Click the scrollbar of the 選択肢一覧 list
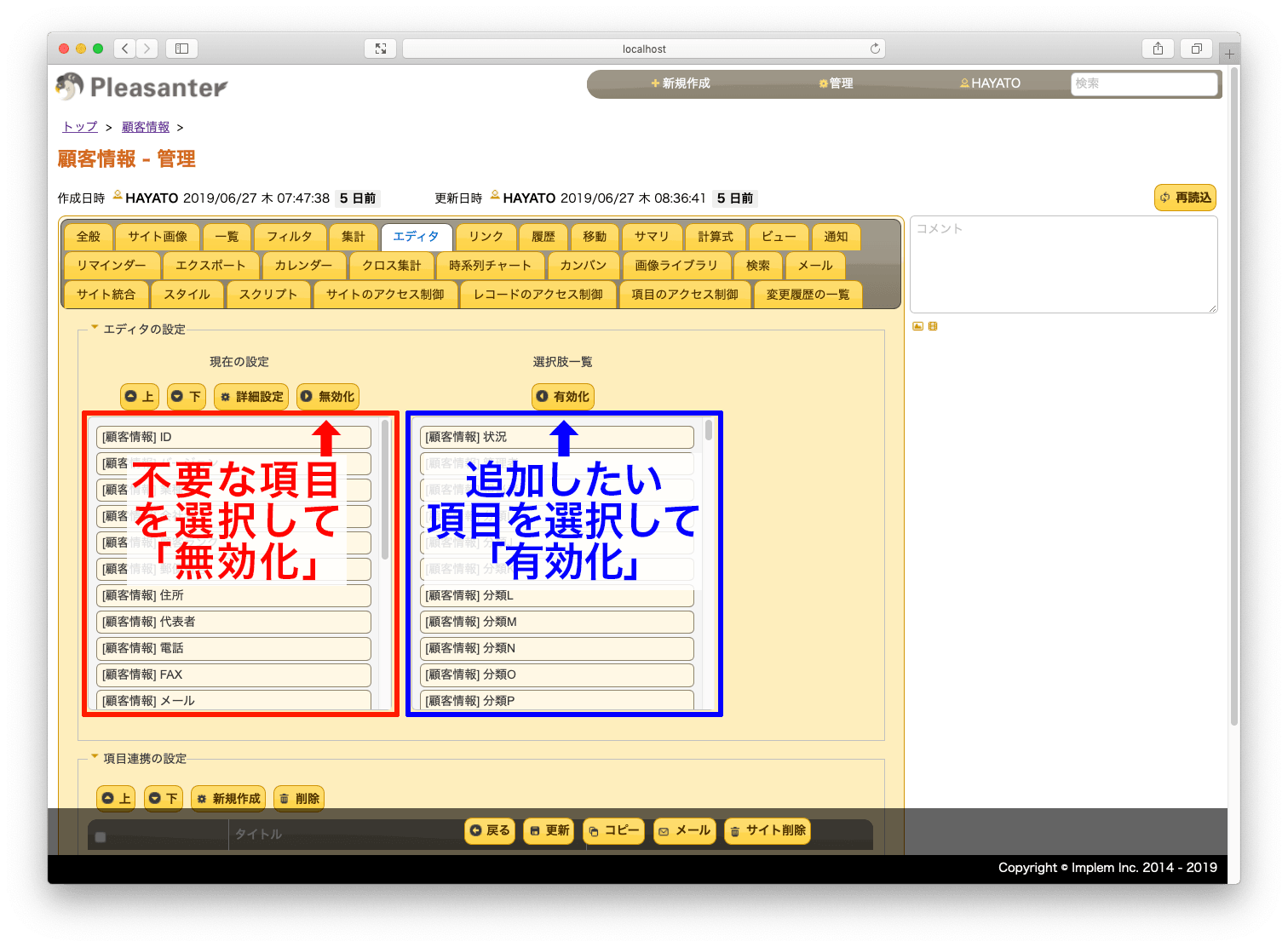The height and width of the screenshot is (947, 1288). 709,430
